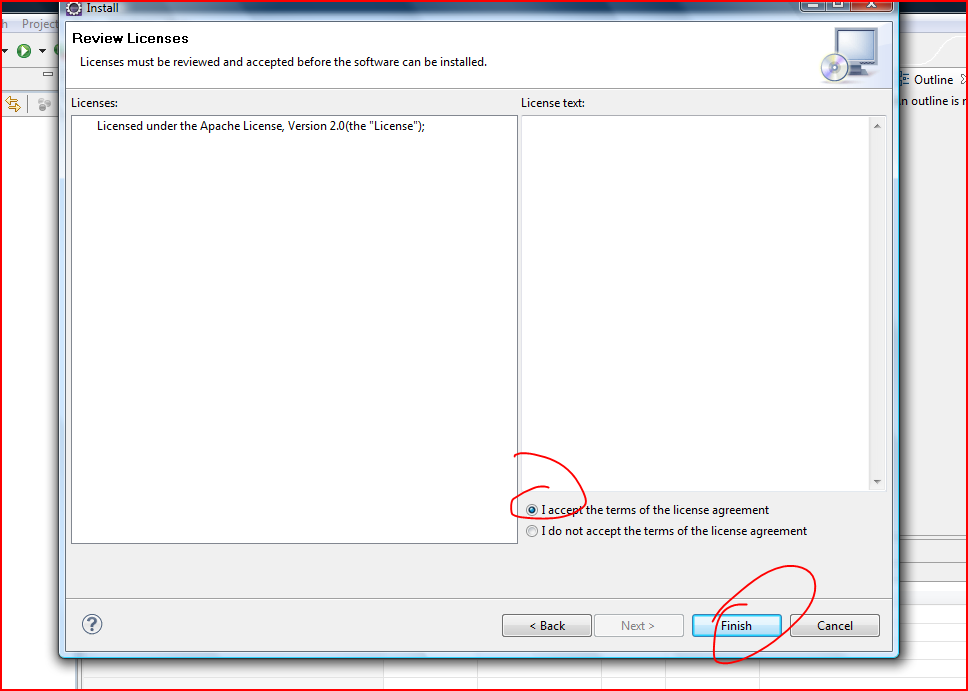This screenshot has width=968, height=691.
Task: Switch to the Outline tab
Action: [933, 80]
